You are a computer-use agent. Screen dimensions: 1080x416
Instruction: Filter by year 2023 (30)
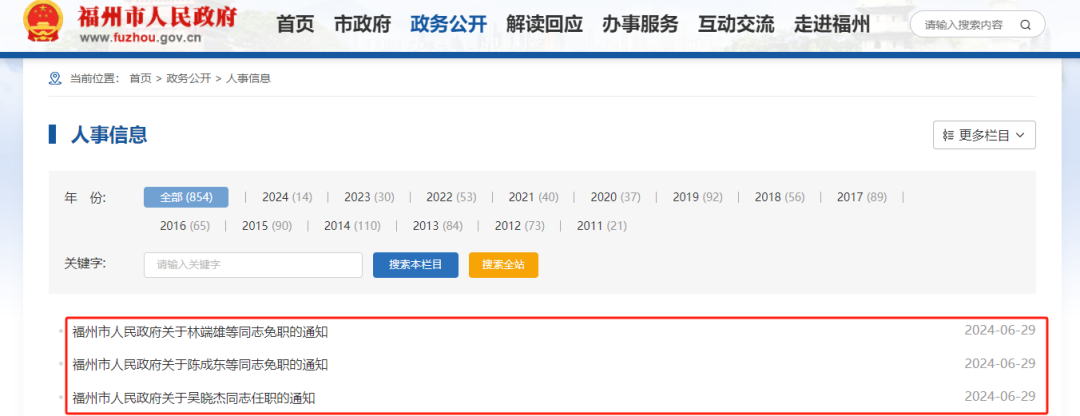[369, 197]
